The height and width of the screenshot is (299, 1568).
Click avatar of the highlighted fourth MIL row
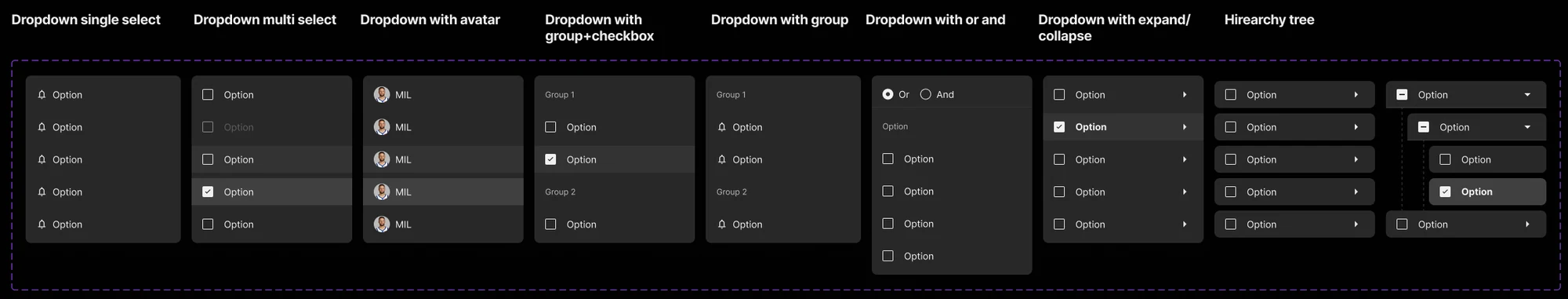[x=382, y=191]
